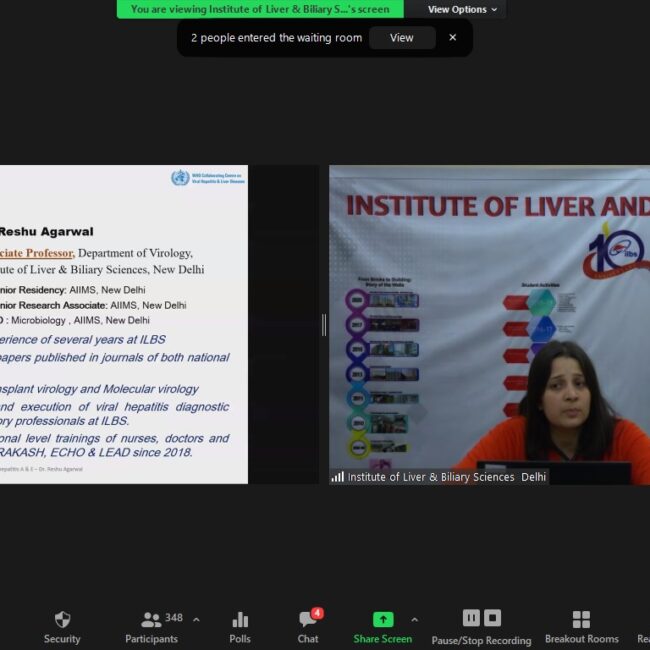Viewport: 650px width, 650px height.
Task: Open the Participants panel
Action: 151,620
